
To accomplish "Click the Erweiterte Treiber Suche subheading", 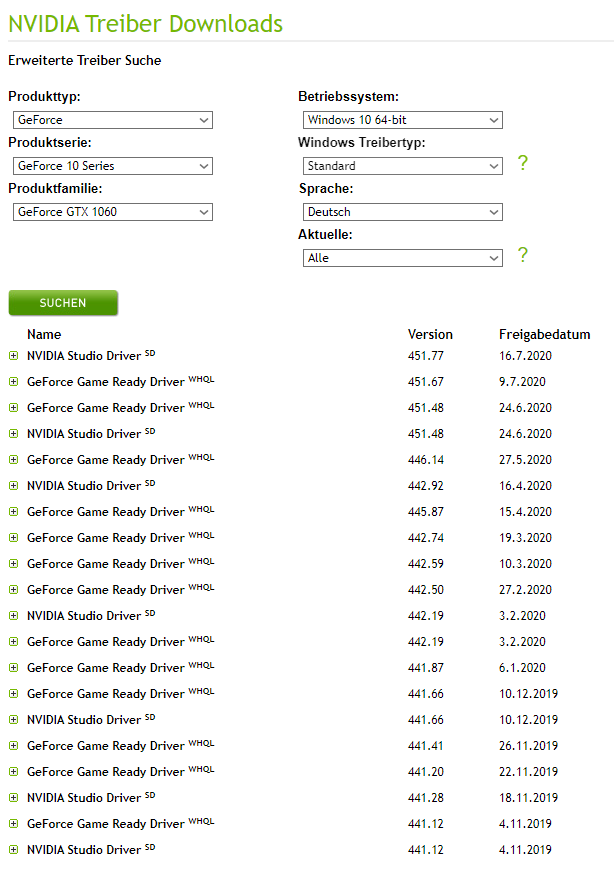I will point(85,60).
